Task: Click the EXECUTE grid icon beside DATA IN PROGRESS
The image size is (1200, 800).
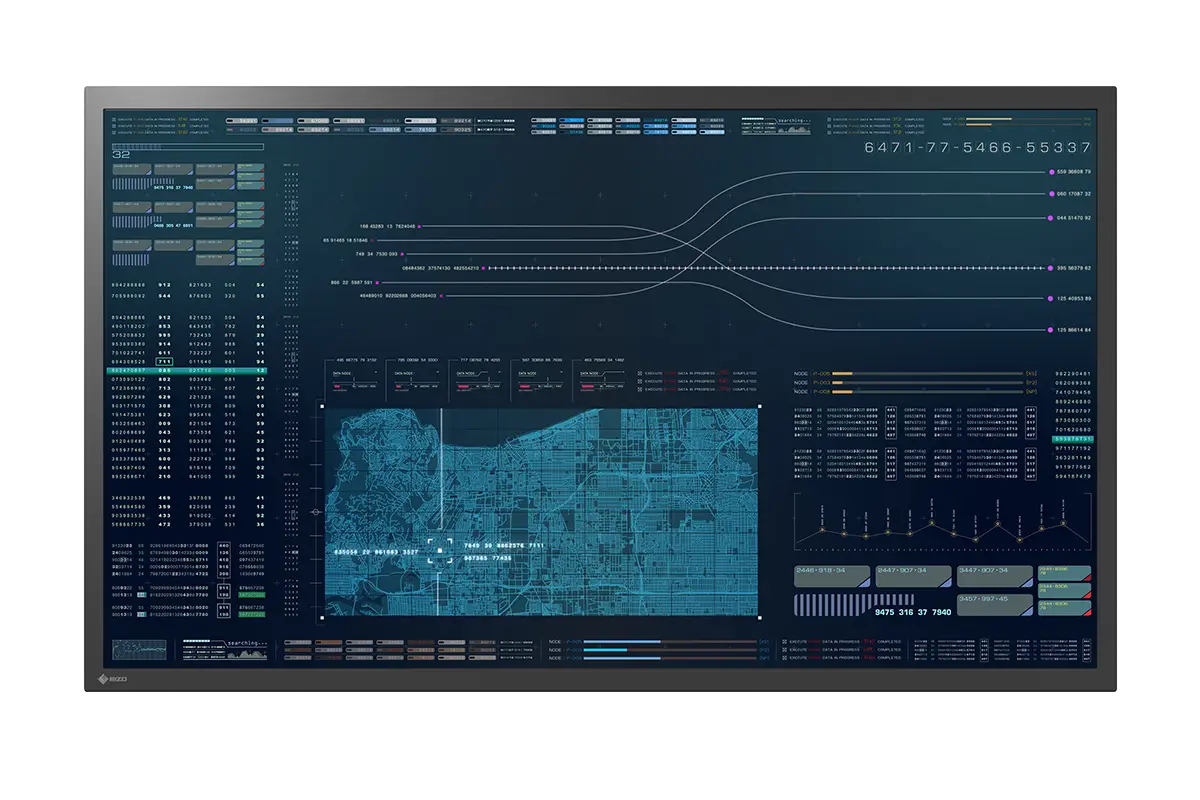Action: click(640, 373)
